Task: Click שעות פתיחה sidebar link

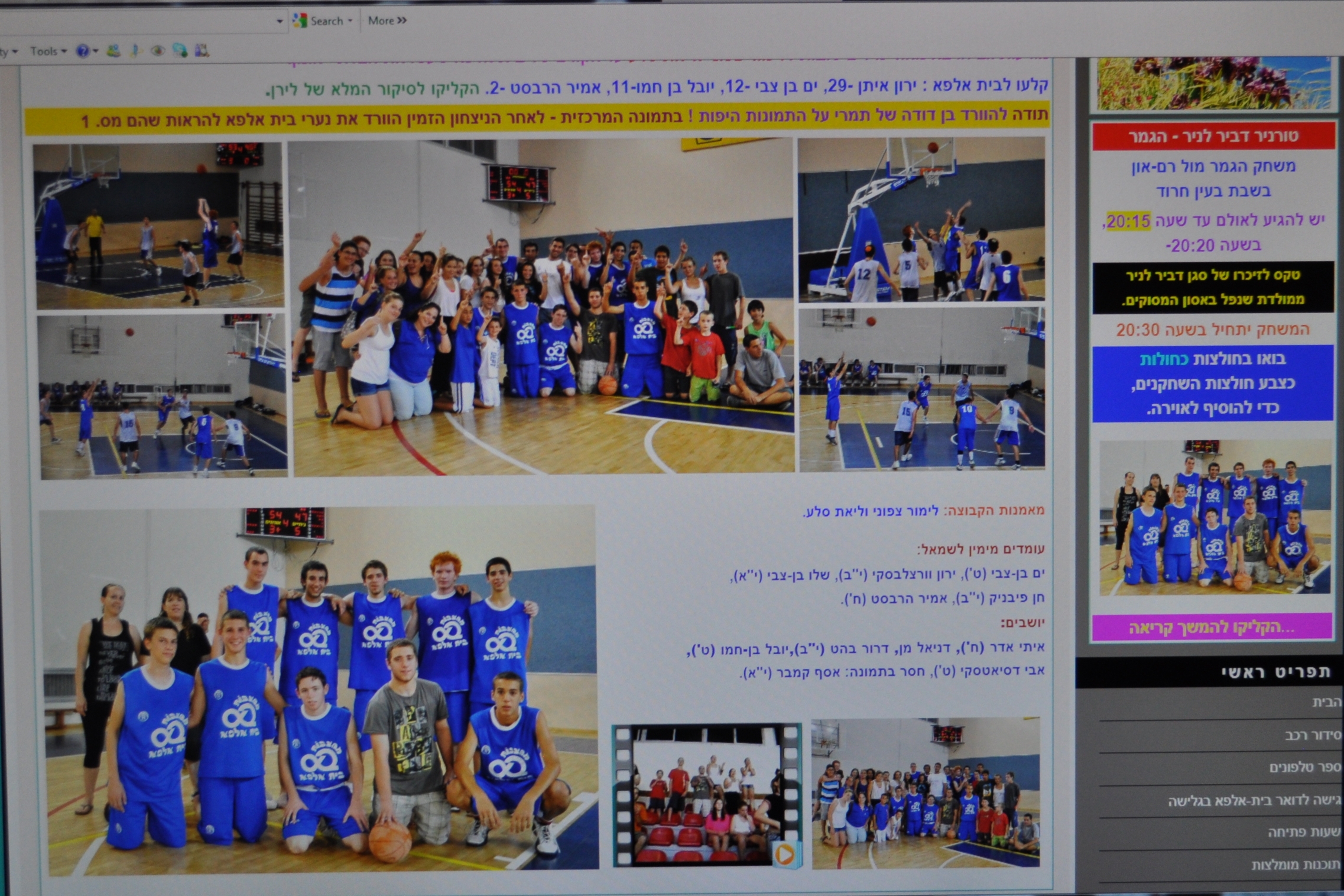Action: tap(1304, 832)
